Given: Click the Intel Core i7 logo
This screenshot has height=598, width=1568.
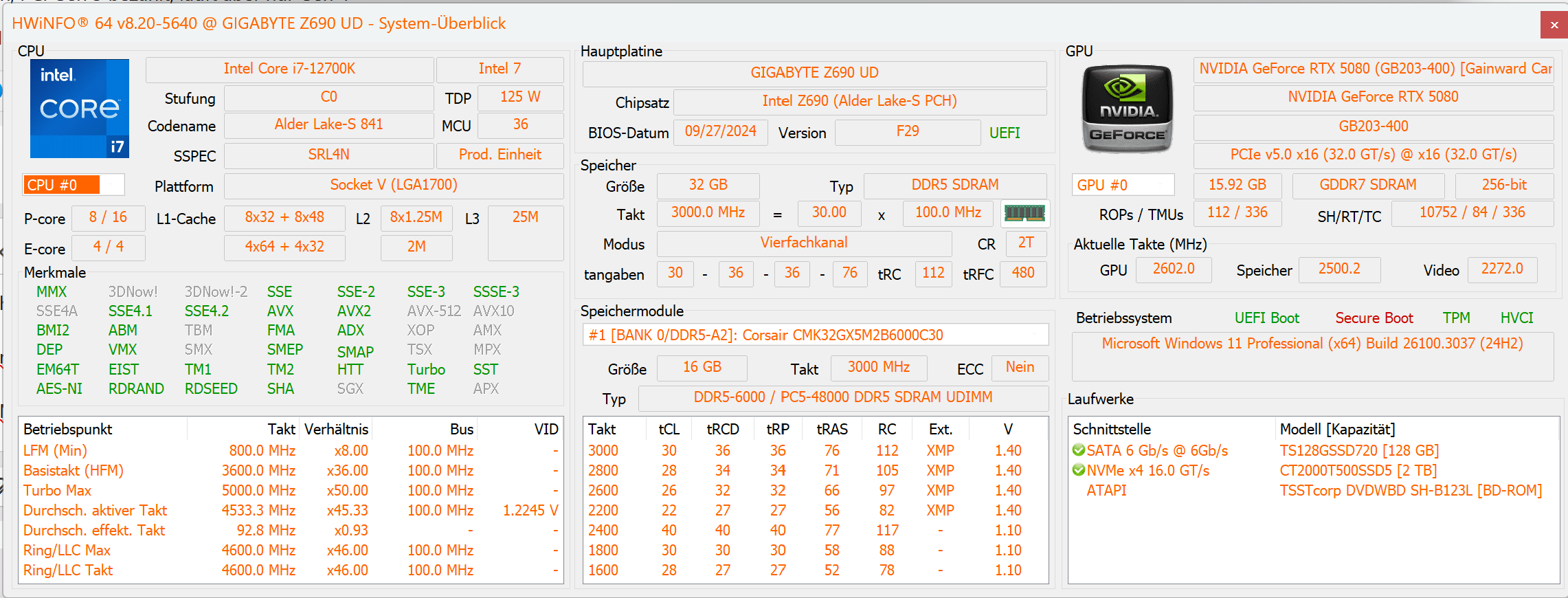Looking at the screenshot, I should coord(79,109).
